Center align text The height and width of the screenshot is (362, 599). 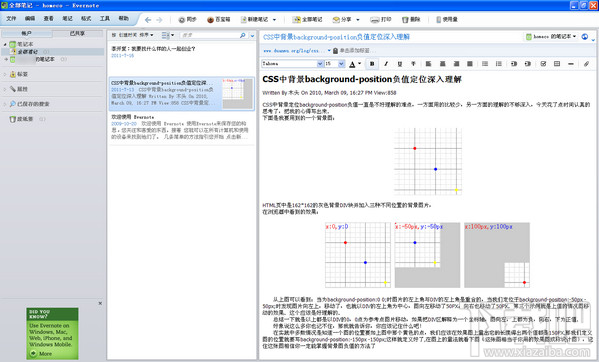[x=442, y=64]
